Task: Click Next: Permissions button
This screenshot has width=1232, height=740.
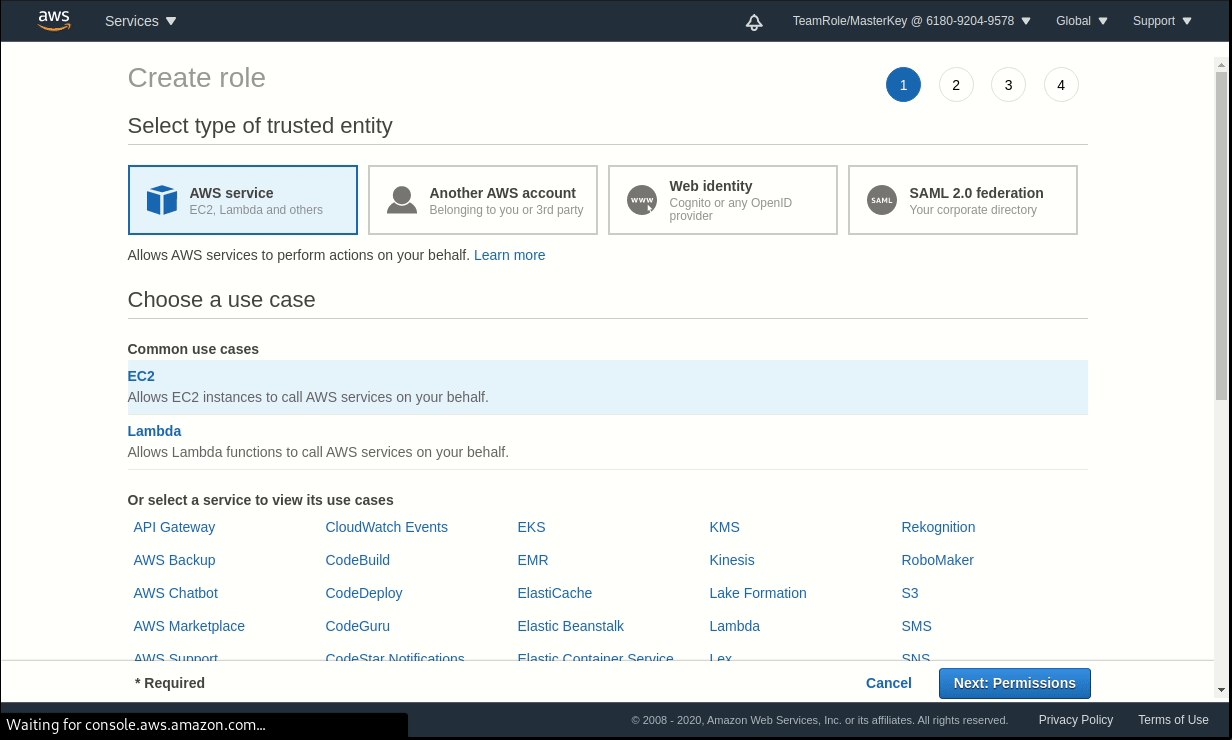Action: (1015, 683)
